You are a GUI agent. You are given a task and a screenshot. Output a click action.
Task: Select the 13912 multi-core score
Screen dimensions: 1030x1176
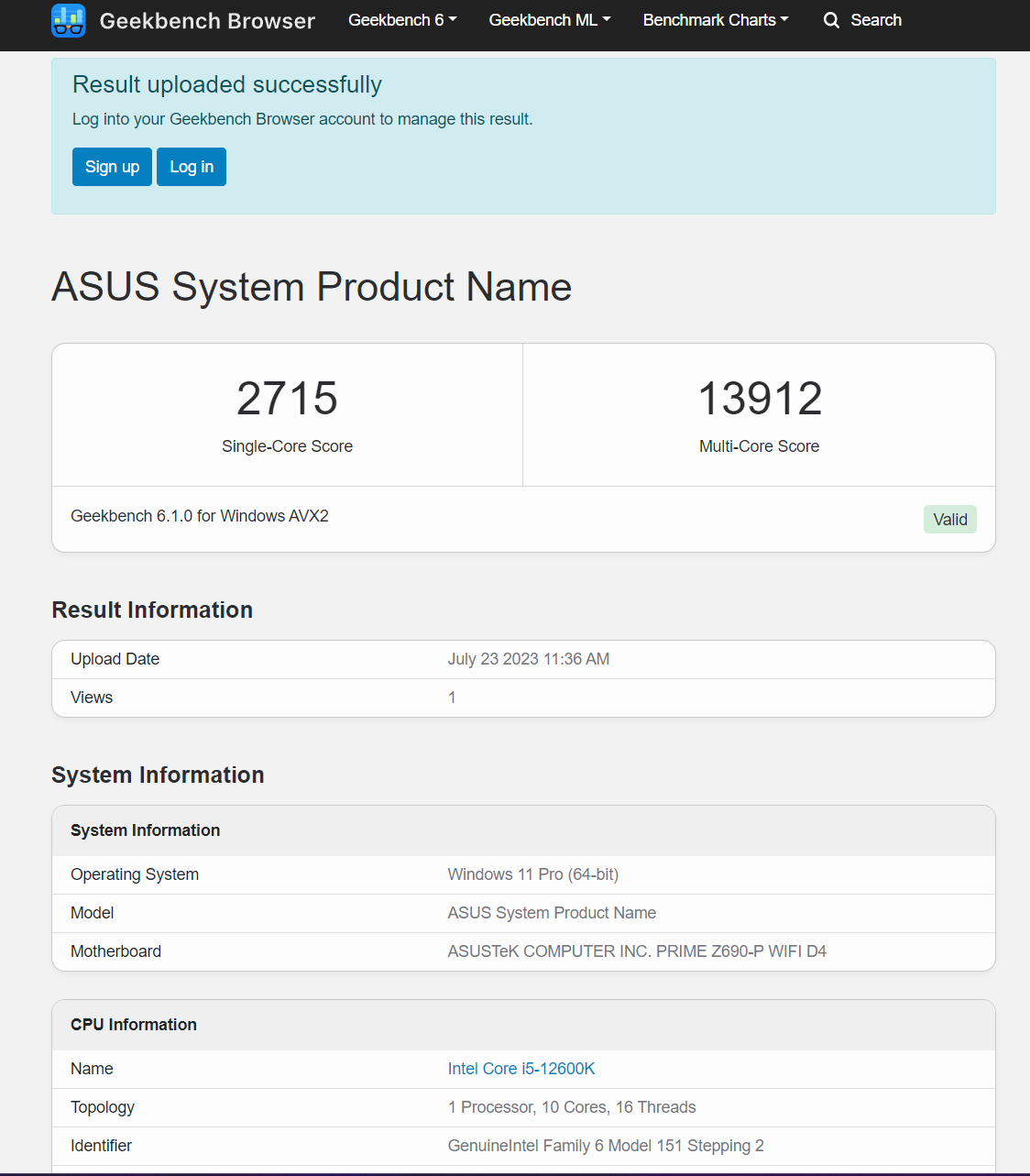pos(760,399)
